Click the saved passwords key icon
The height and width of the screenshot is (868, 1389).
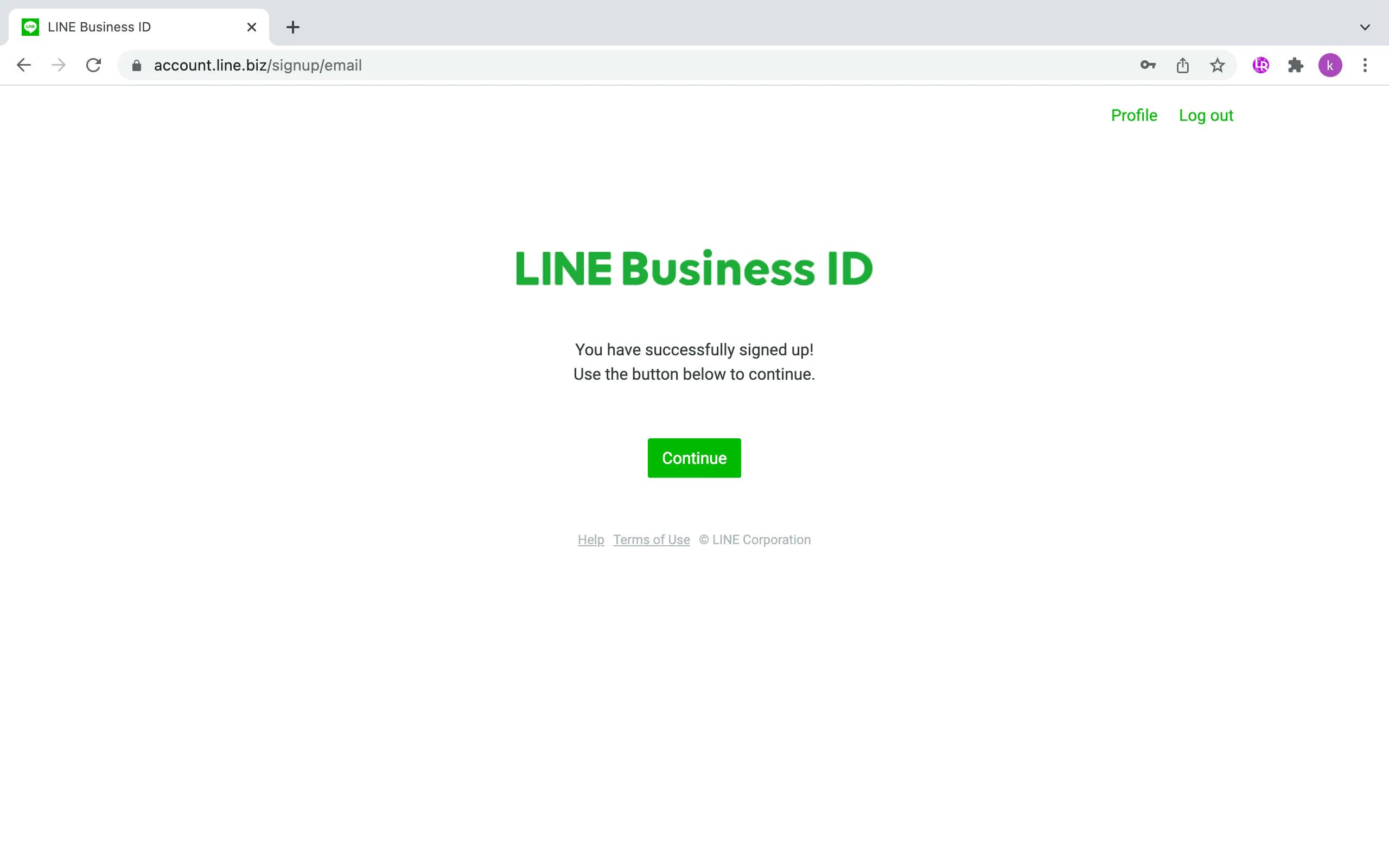1148,65
